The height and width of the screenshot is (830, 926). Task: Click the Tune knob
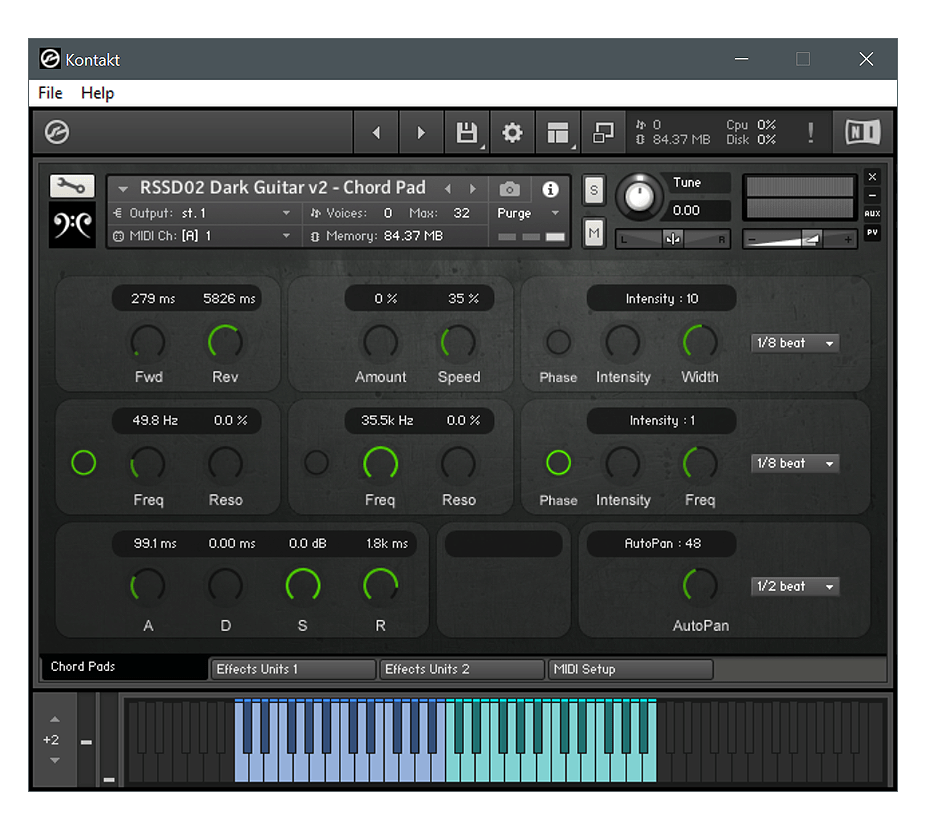639,197
